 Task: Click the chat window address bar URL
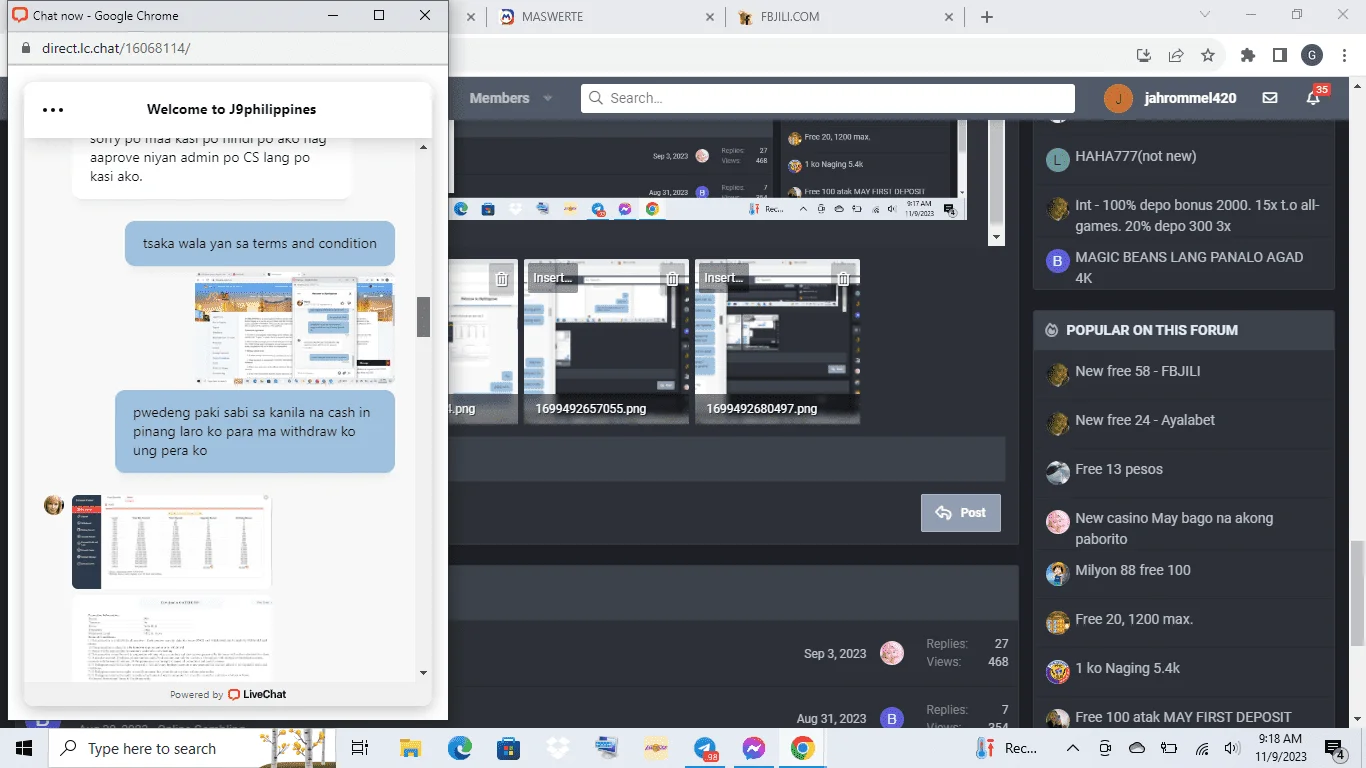click(x=116, y=48)
